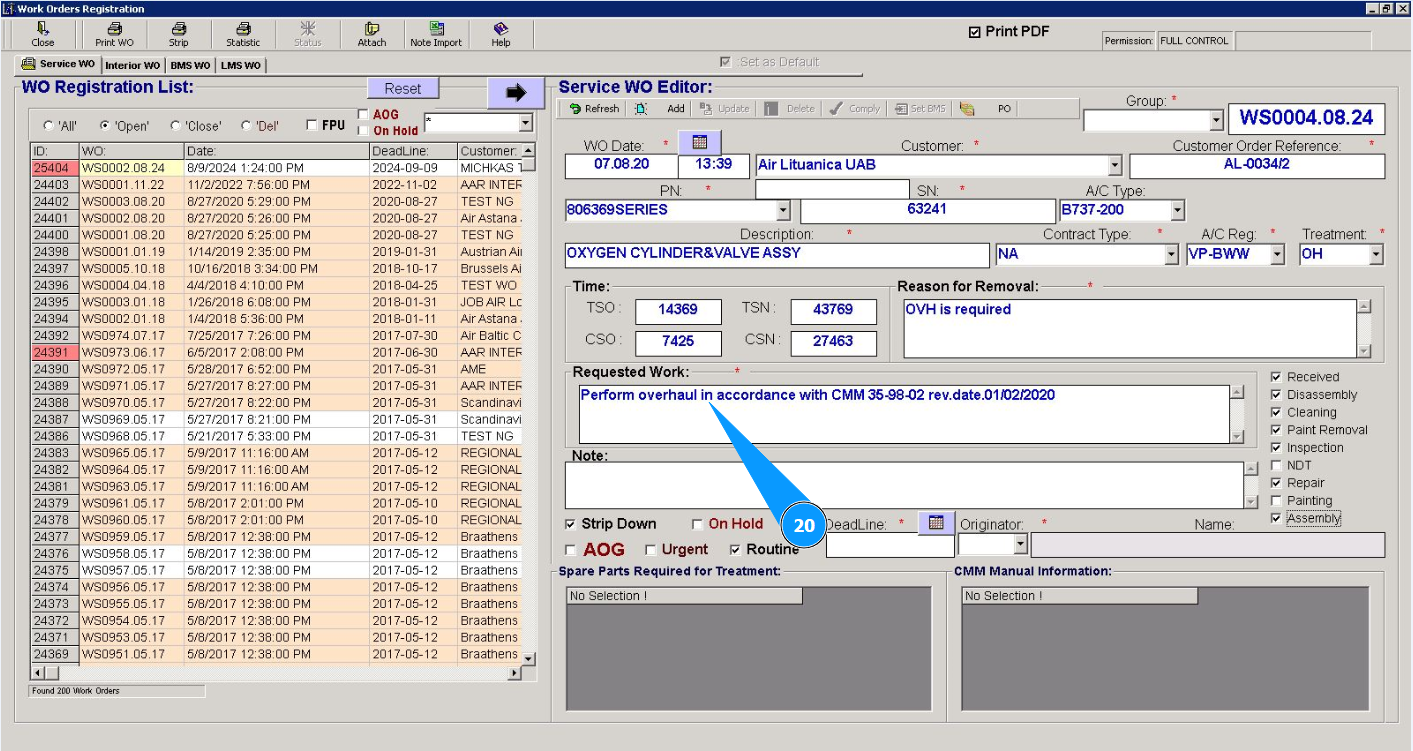The width and height of the screenshot is (1413, 751).
Task: Enable the NDT checkbox
Action: [x=1276, y=465]
